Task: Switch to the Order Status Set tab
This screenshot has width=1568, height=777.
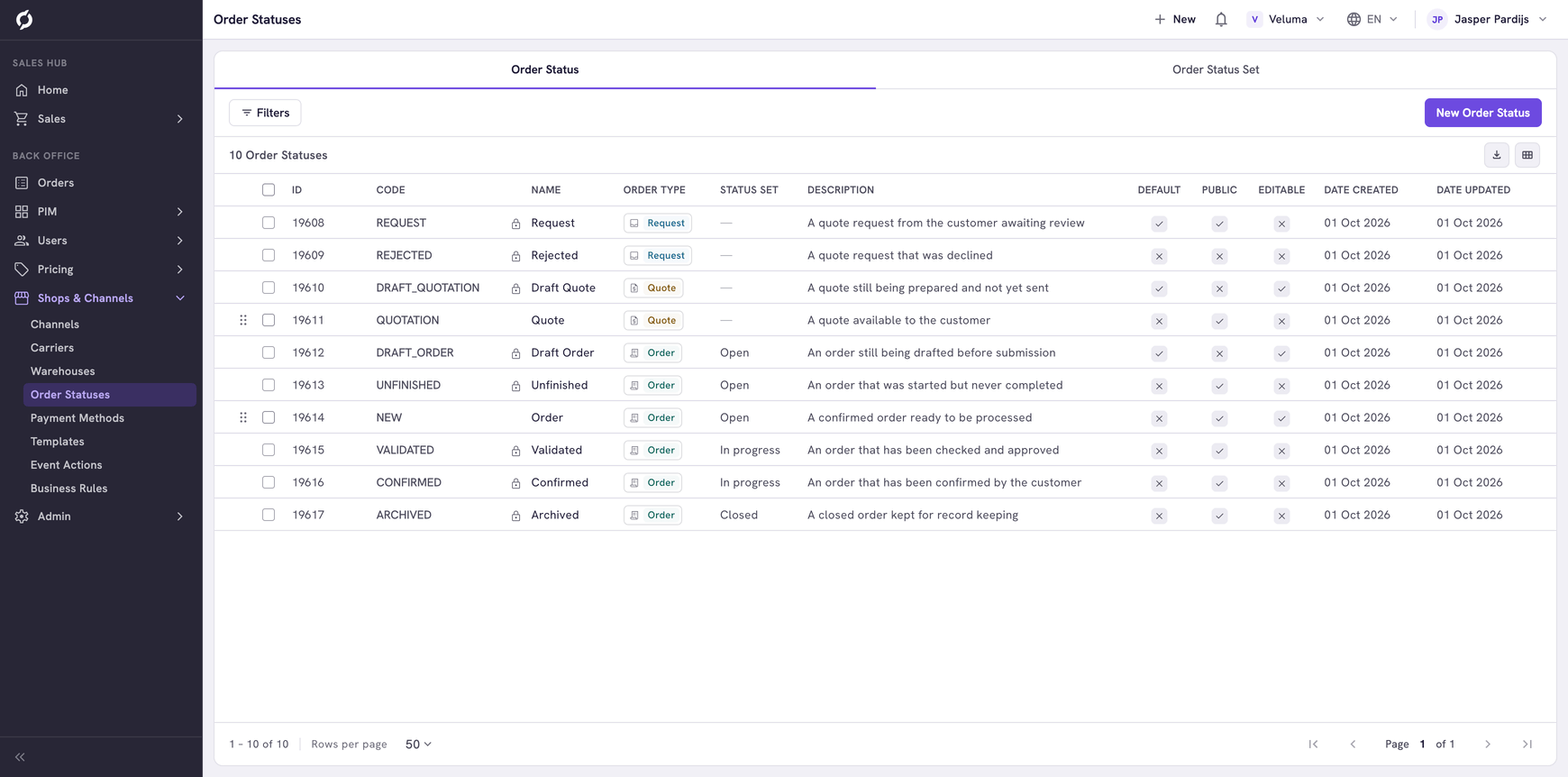Action: (1216, 69)
